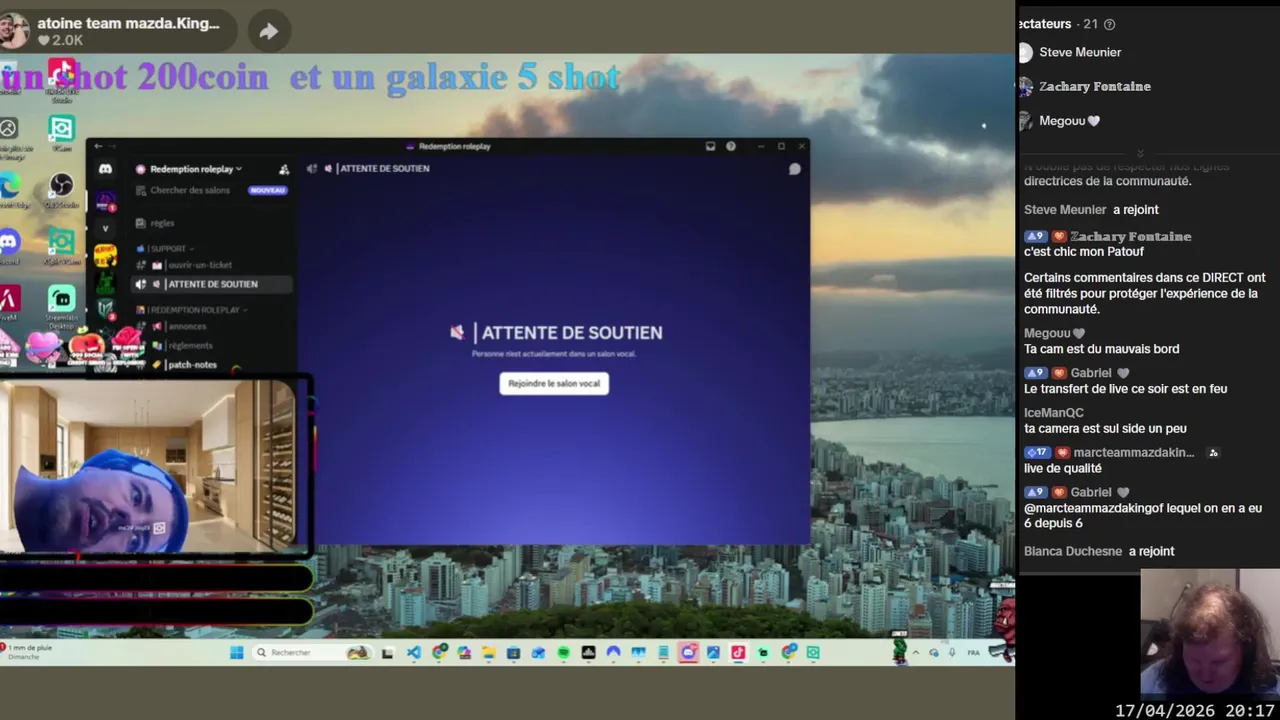
Task: Show hidden system tray icons chevron
Action: coord(915,653)
